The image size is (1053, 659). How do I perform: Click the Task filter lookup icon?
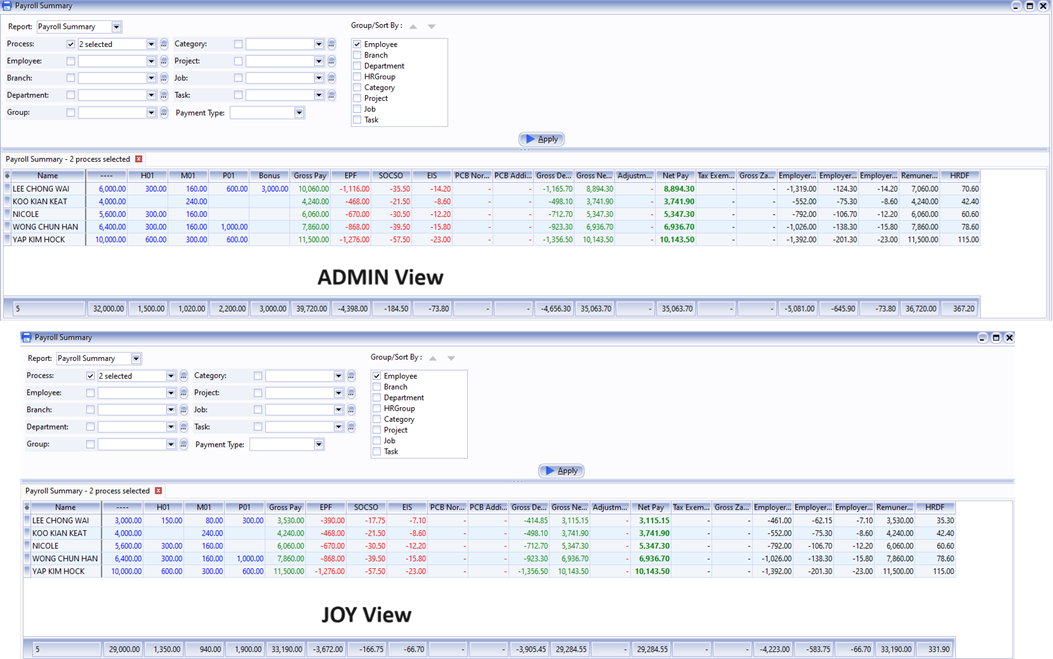(331, 94)
